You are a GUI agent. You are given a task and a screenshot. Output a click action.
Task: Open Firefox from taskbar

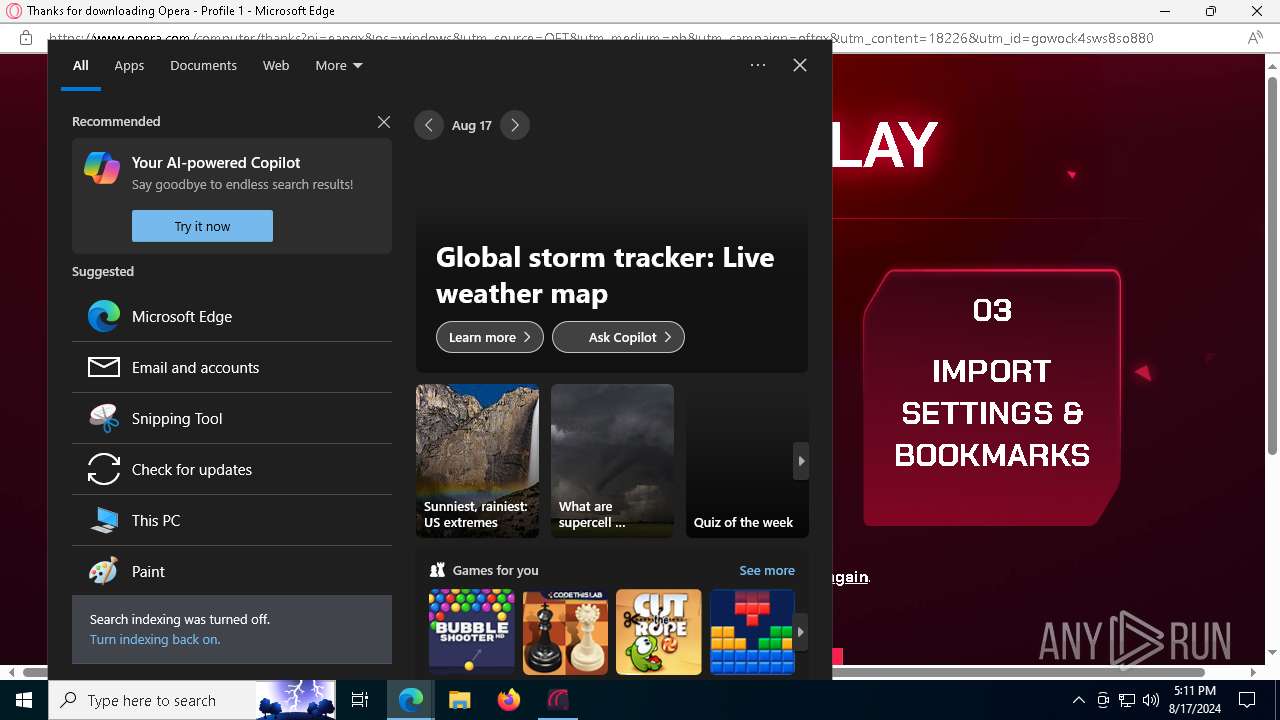[x=508, y=700]
